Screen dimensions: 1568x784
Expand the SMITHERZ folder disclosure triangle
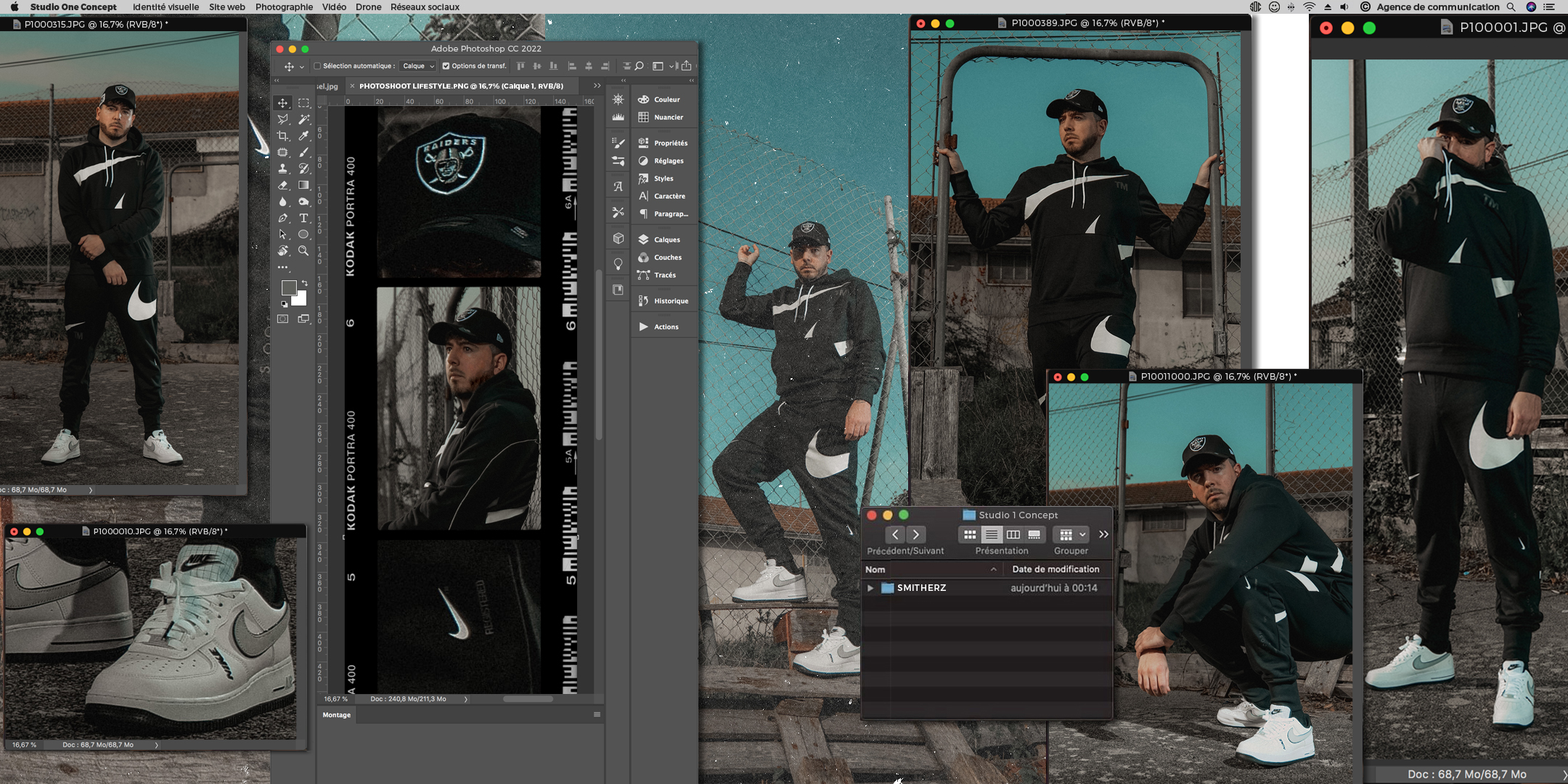(870, 588)
